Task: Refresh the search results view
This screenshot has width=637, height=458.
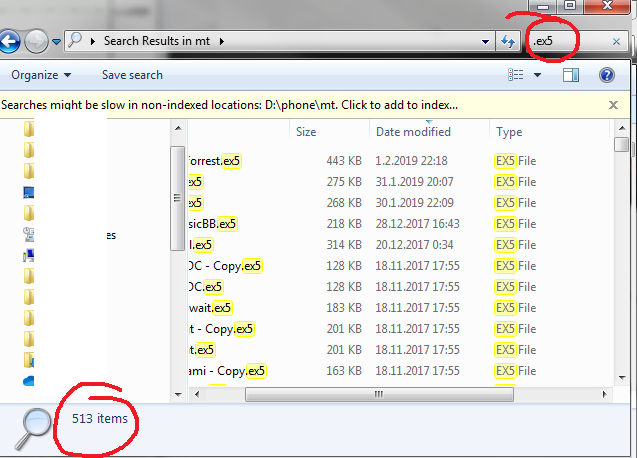Action: click(508, 41)
